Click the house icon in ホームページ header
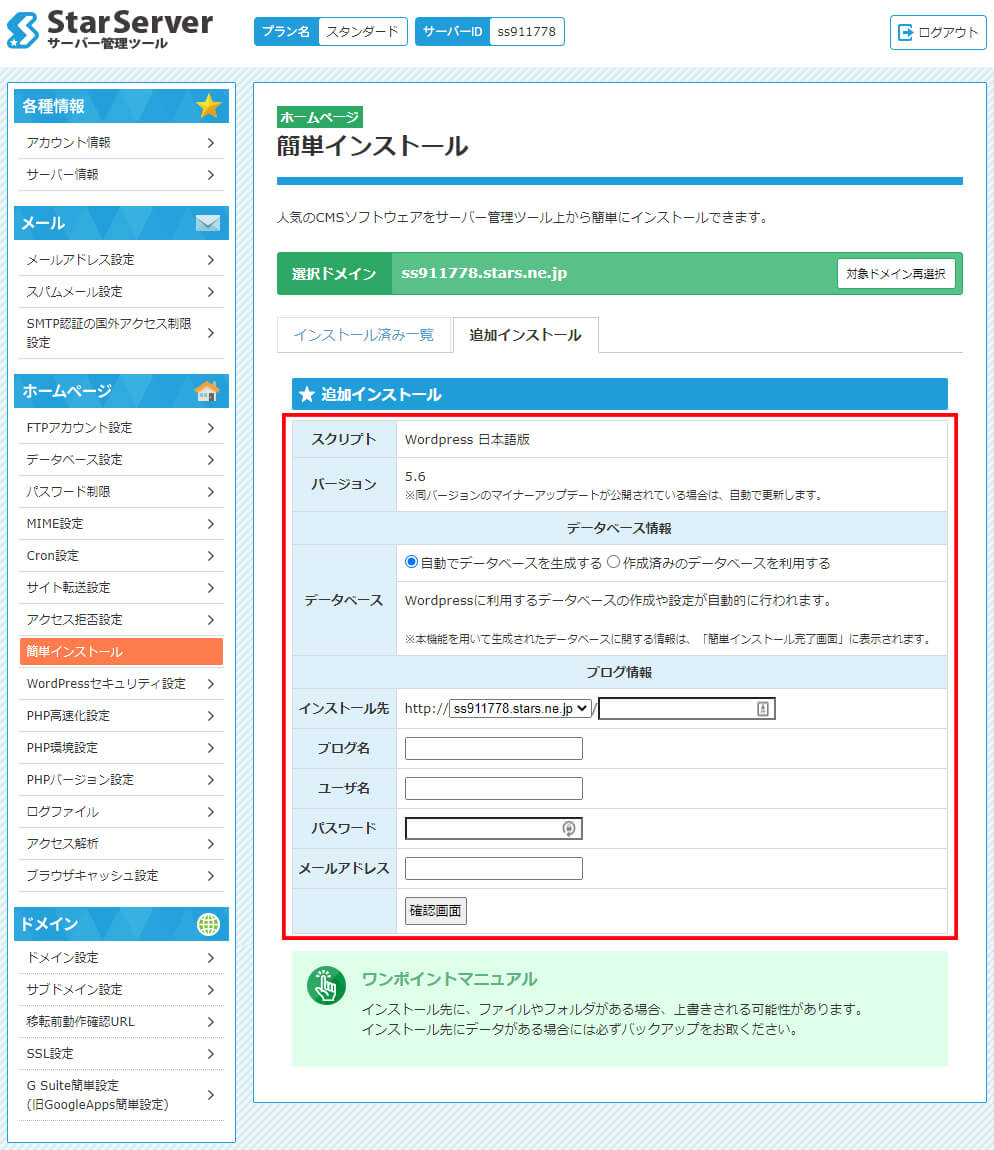Viewport: 994px width, 1150px height. click(207, 391)
